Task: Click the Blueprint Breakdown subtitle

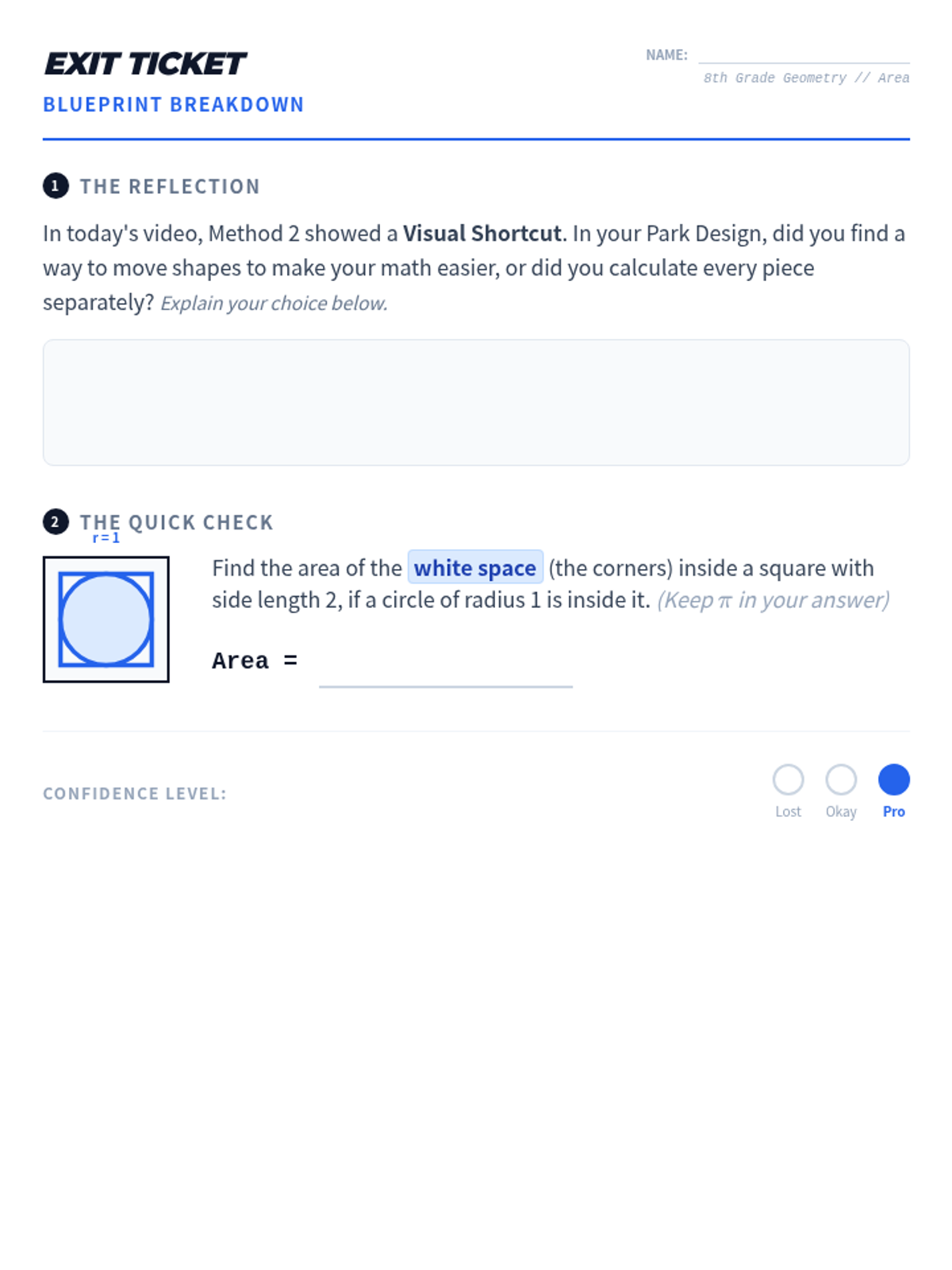Action: (174, 105)
